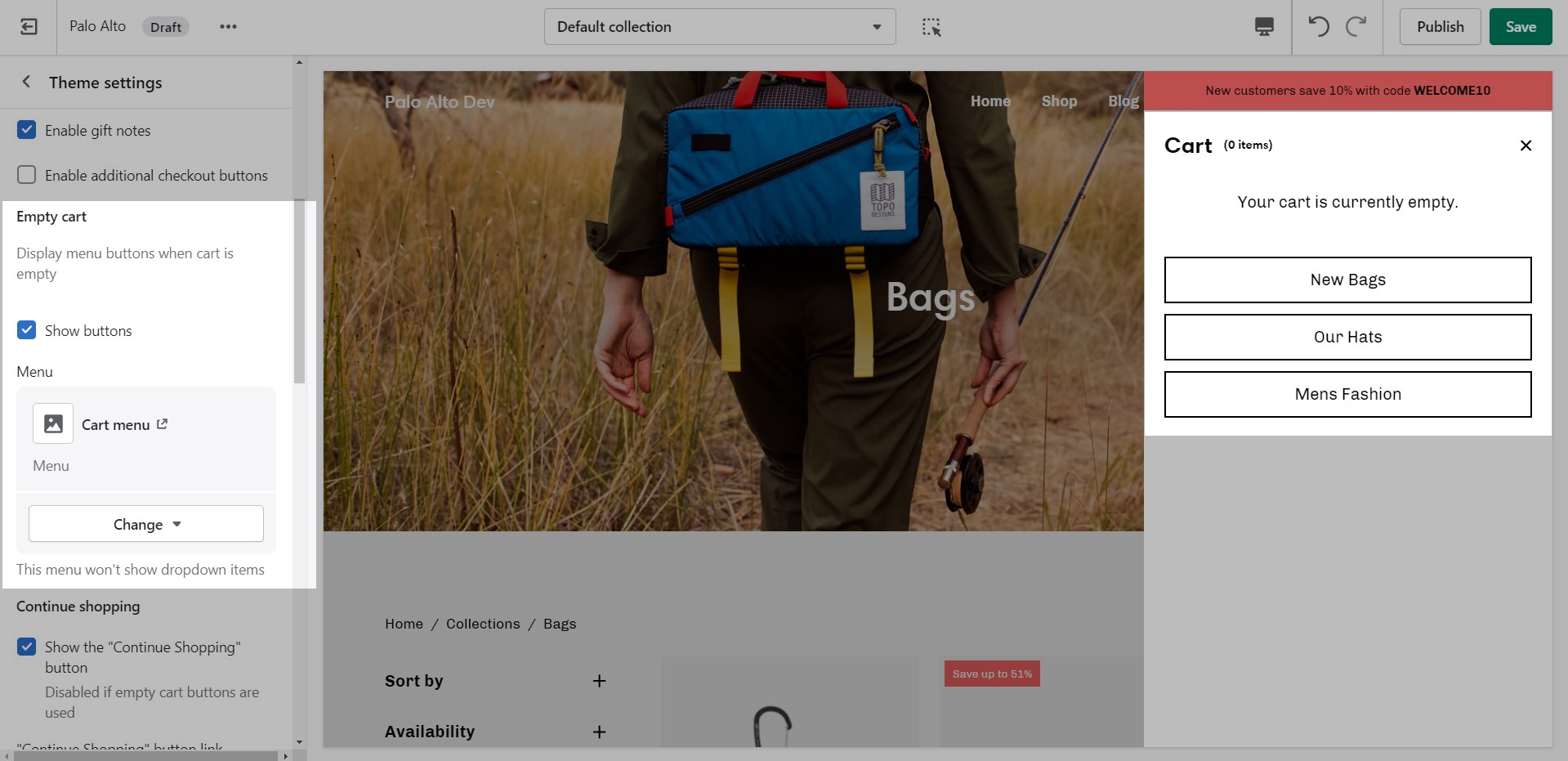Click the exit editor icon
This screenshot has width=1568, height=761.
pyautogui.click(x=29, y=27)
